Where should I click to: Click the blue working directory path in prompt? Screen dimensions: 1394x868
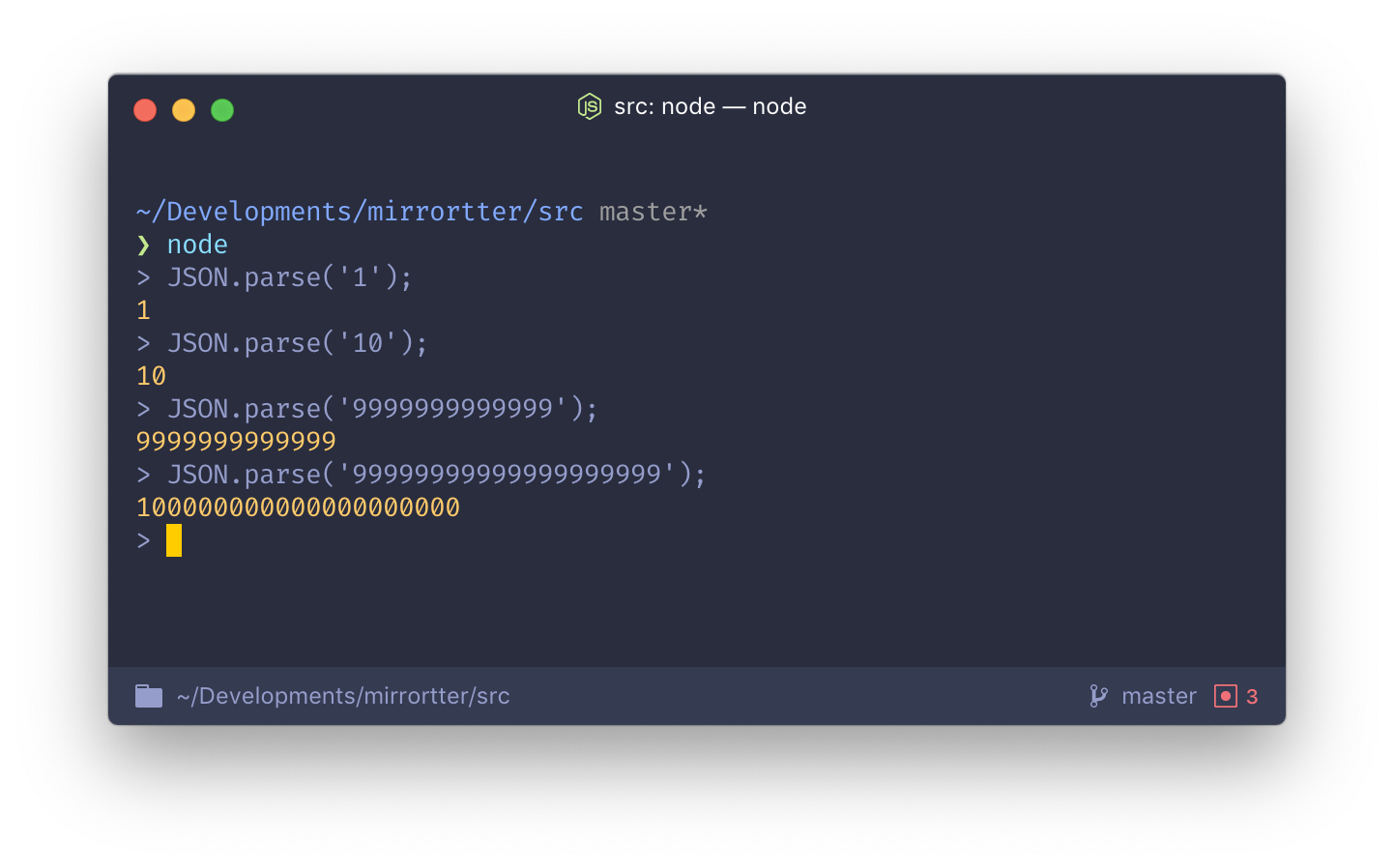point(360,212)
